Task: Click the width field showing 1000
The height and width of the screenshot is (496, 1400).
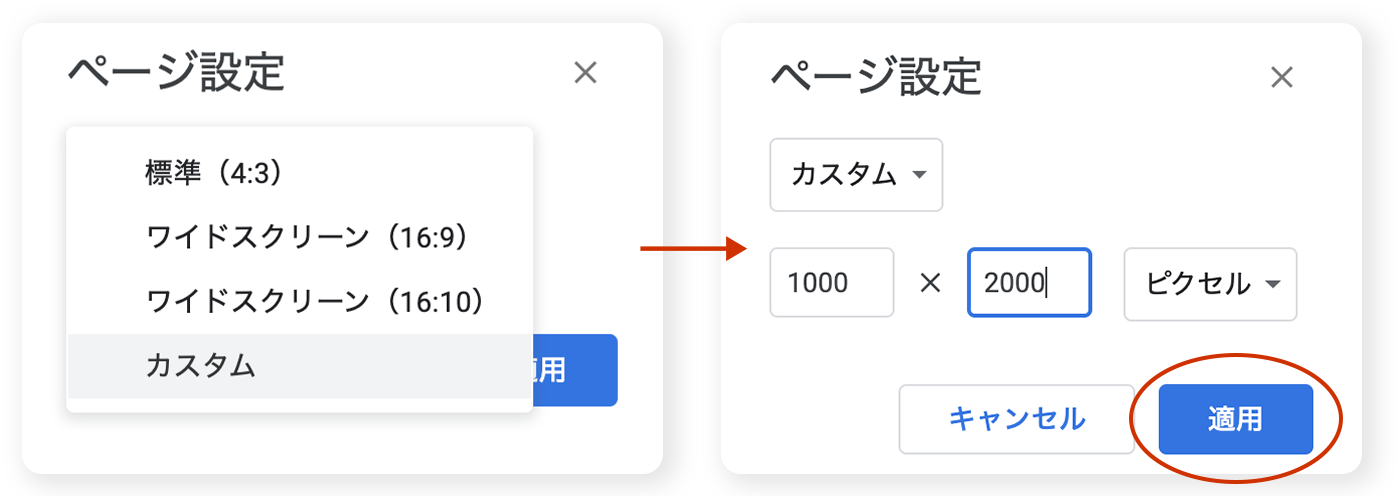Action: coord(831,283)
